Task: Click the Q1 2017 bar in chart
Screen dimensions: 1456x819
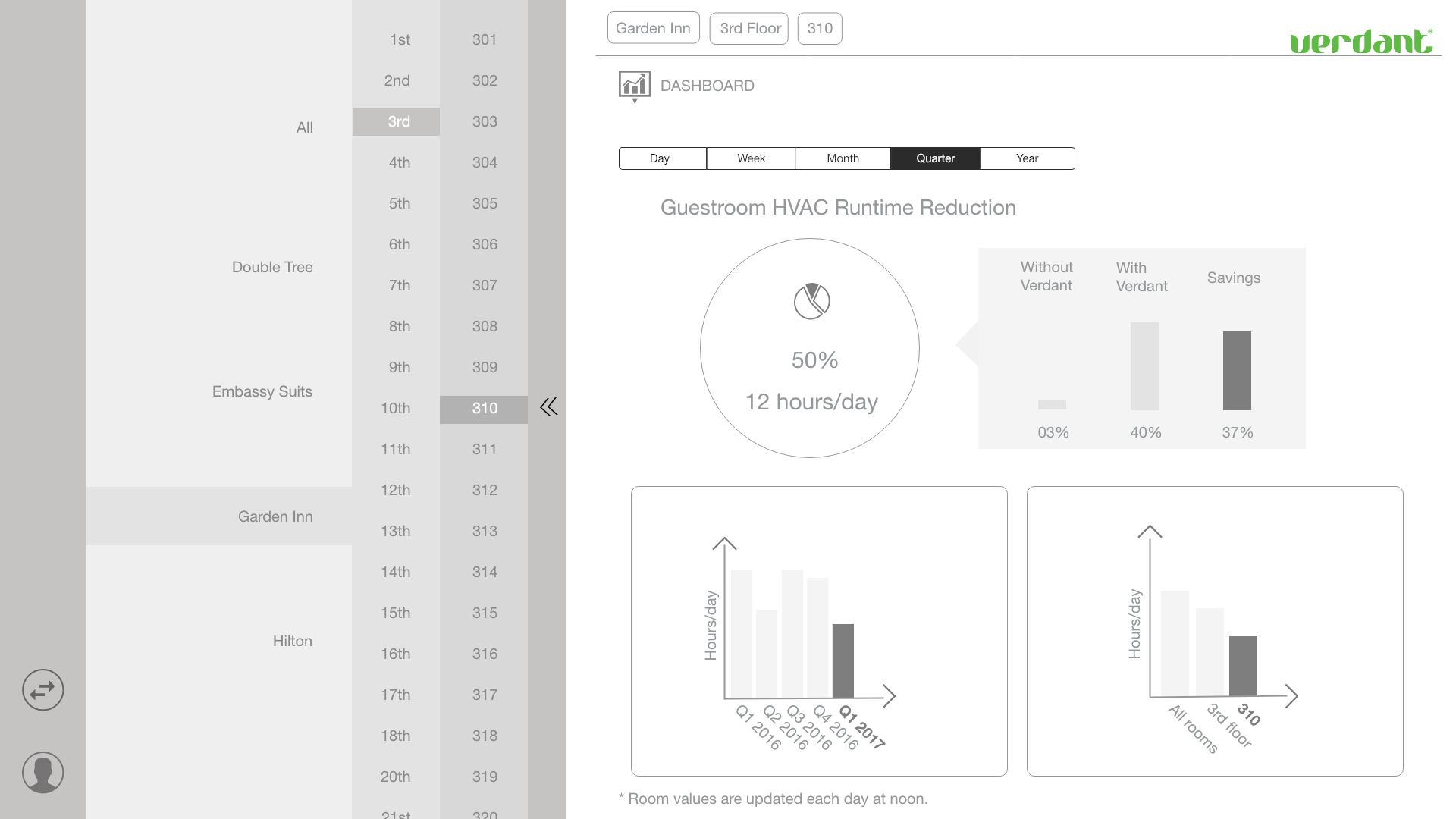Action: (x=843, y=661)
